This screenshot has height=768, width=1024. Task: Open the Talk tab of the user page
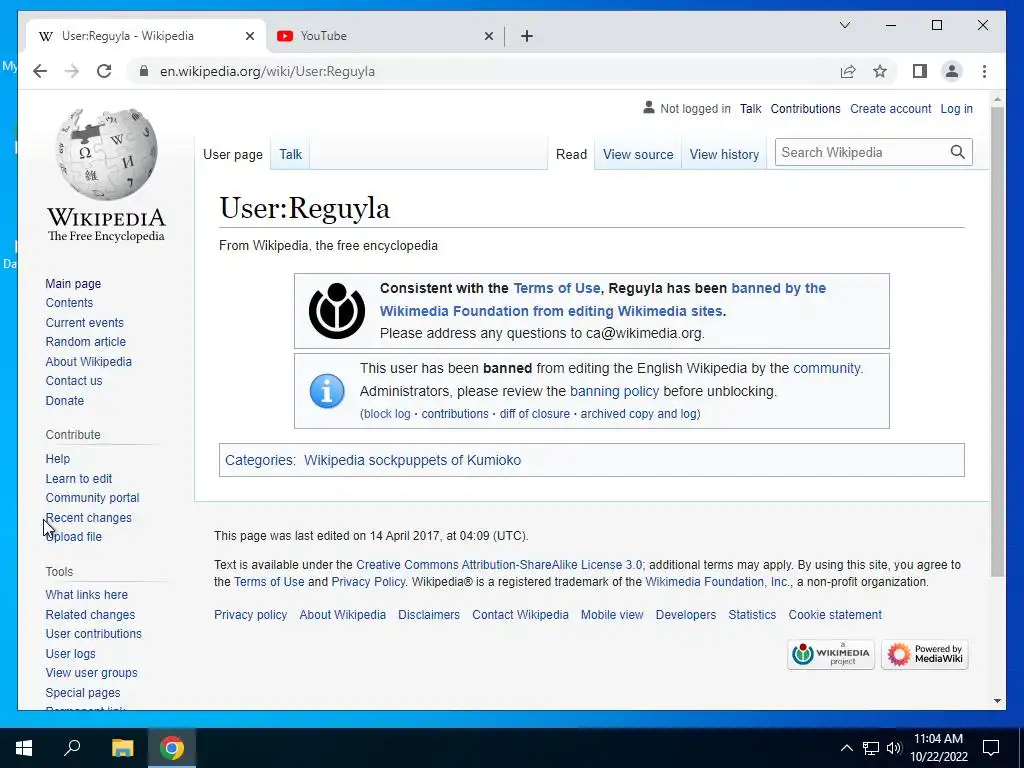[291, 155]
